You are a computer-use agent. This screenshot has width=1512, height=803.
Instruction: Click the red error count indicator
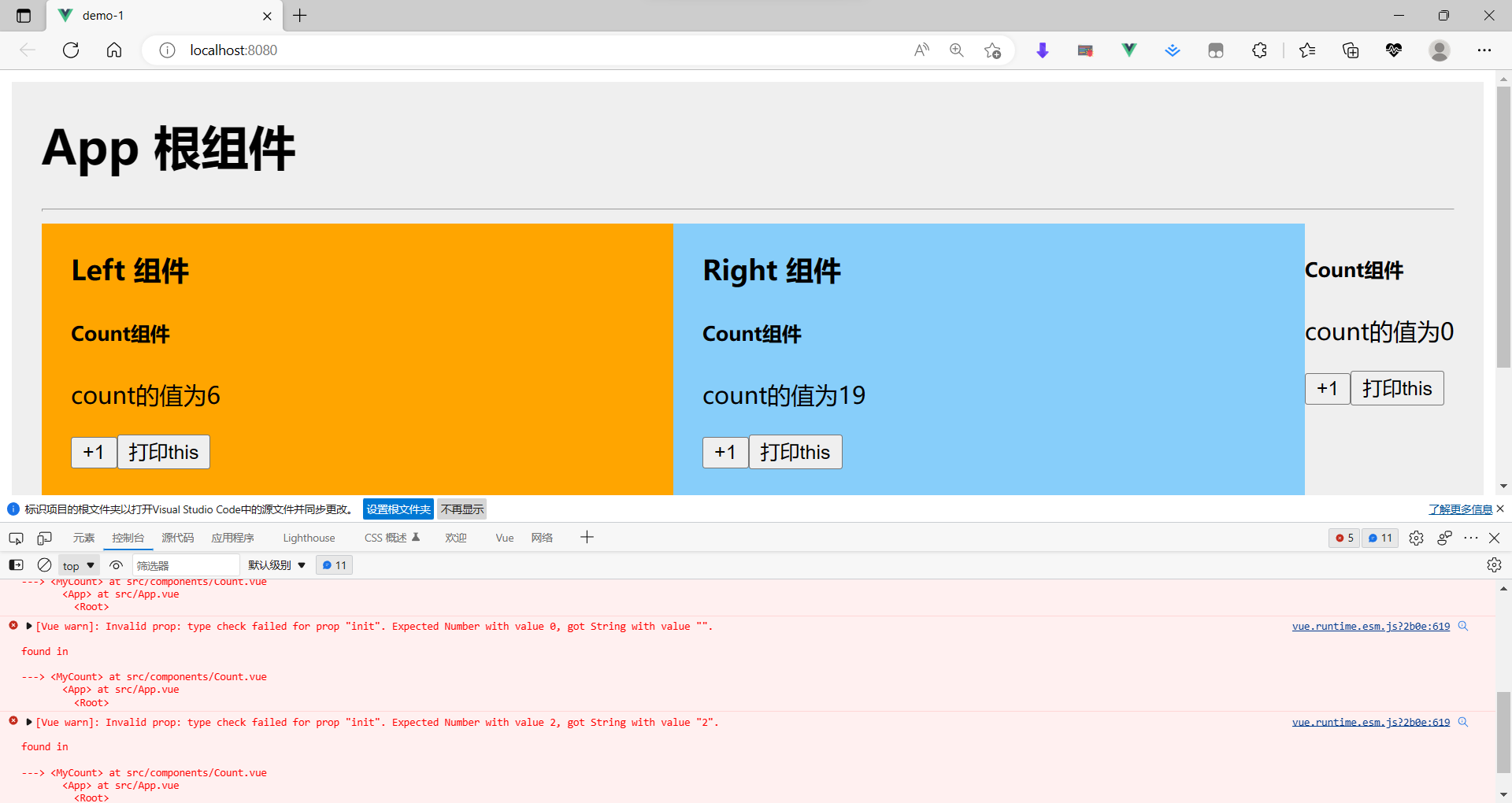tap(1343, 538)
